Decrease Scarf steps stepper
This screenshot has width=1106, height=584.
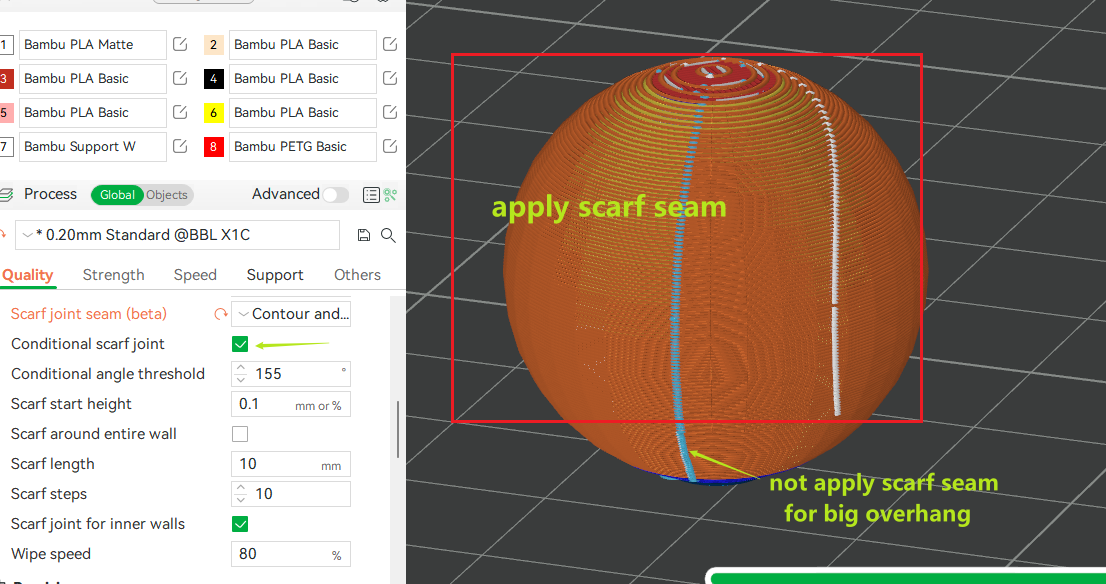[x=241, y=499]
